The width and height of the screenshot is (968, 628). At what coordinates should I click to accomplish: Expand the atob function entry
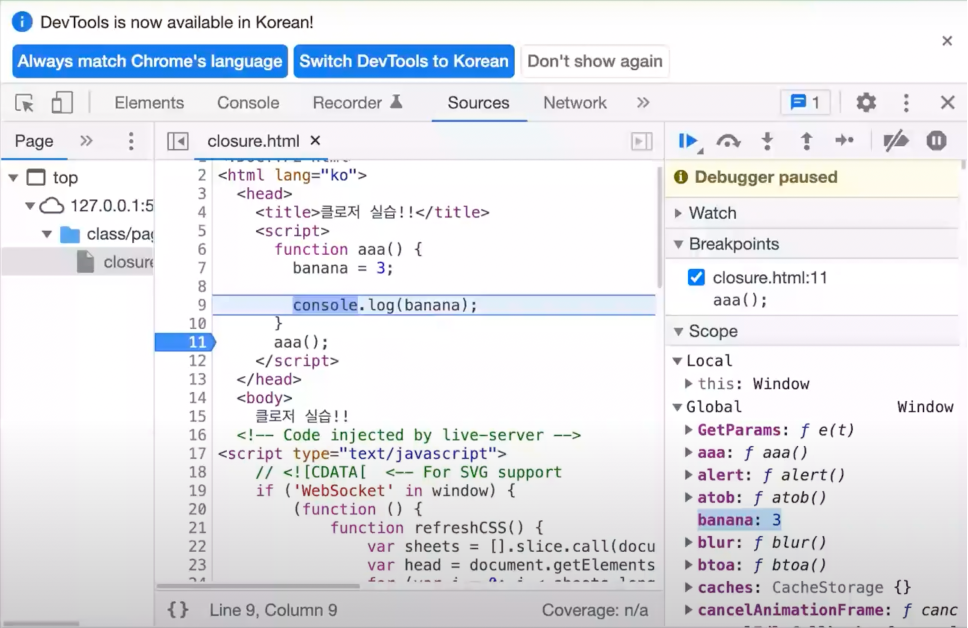click(688, 497)
